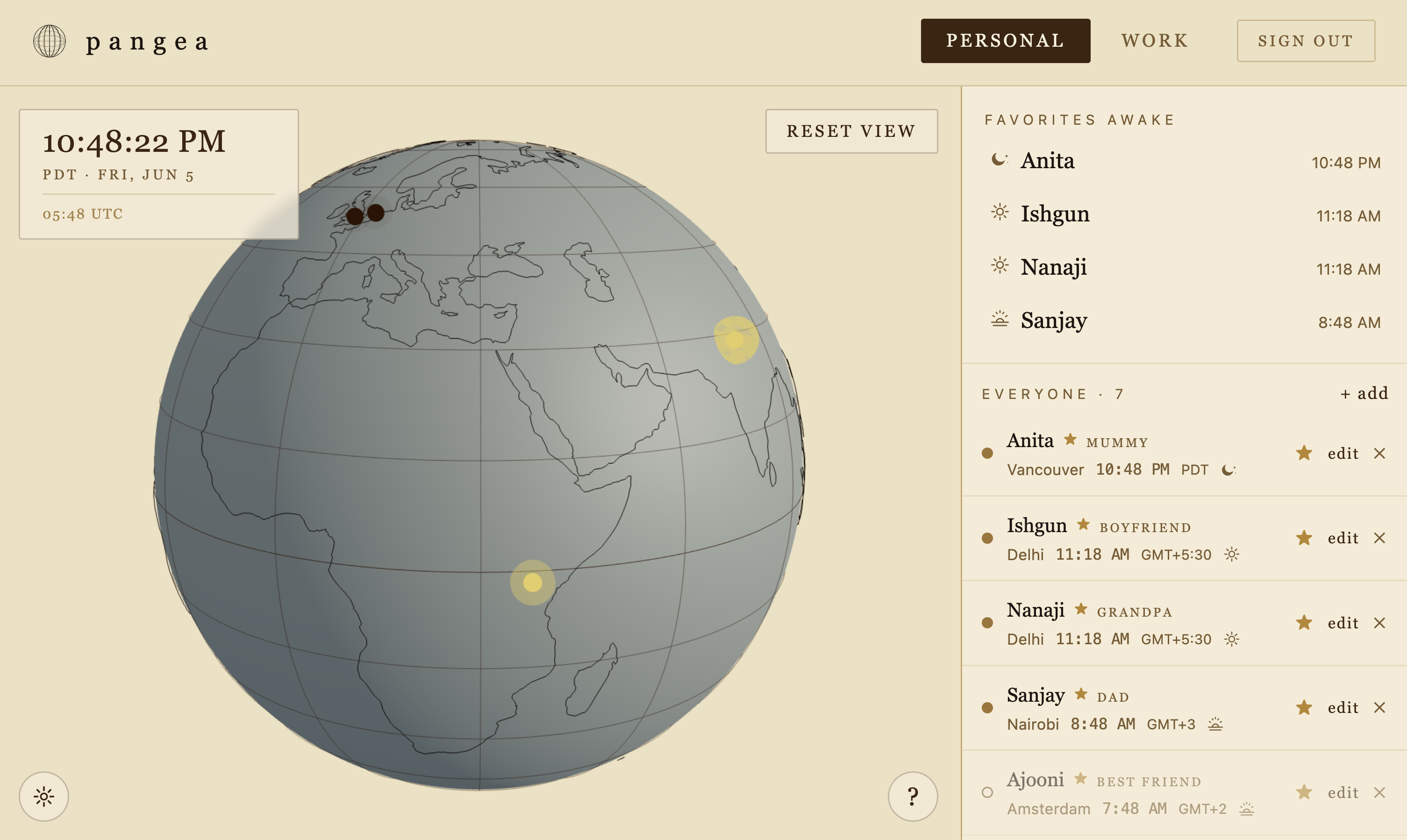This screenshot has width=1407, height=840.
Task: Edit Ajooni's entry
Action: (1343, 793)
